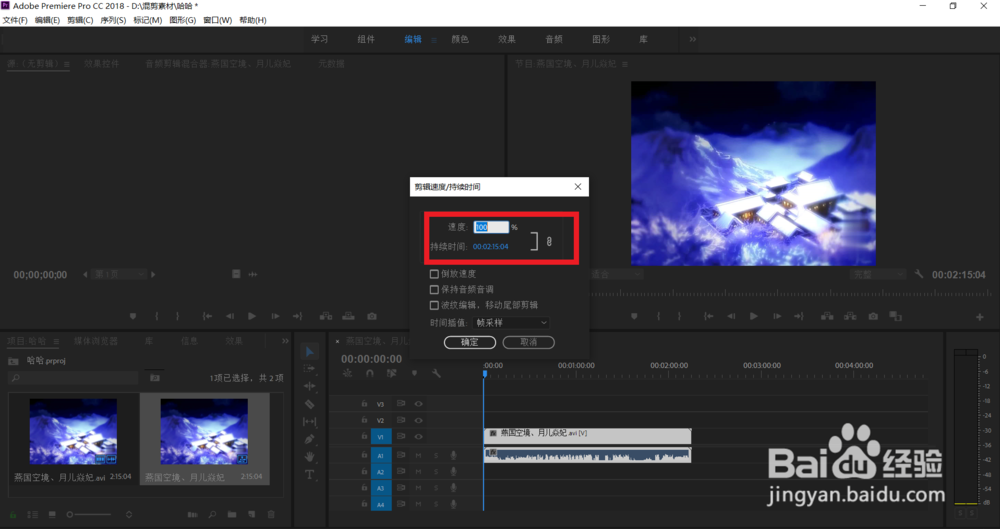Screen dimensions: 1000x529
Task: Open the 序列(S) menu
Action: 113,20
